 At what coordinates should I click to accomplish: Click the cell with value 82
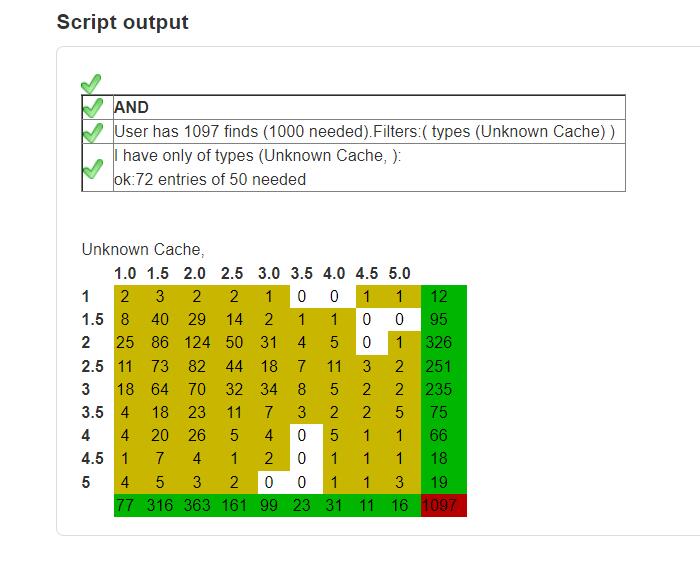[197, 366]
